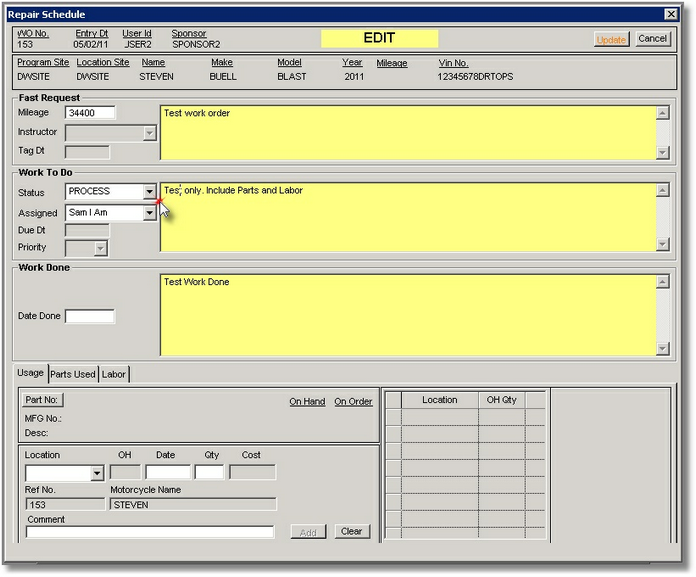Click the Date field in Usage panel

pos(167,473)
